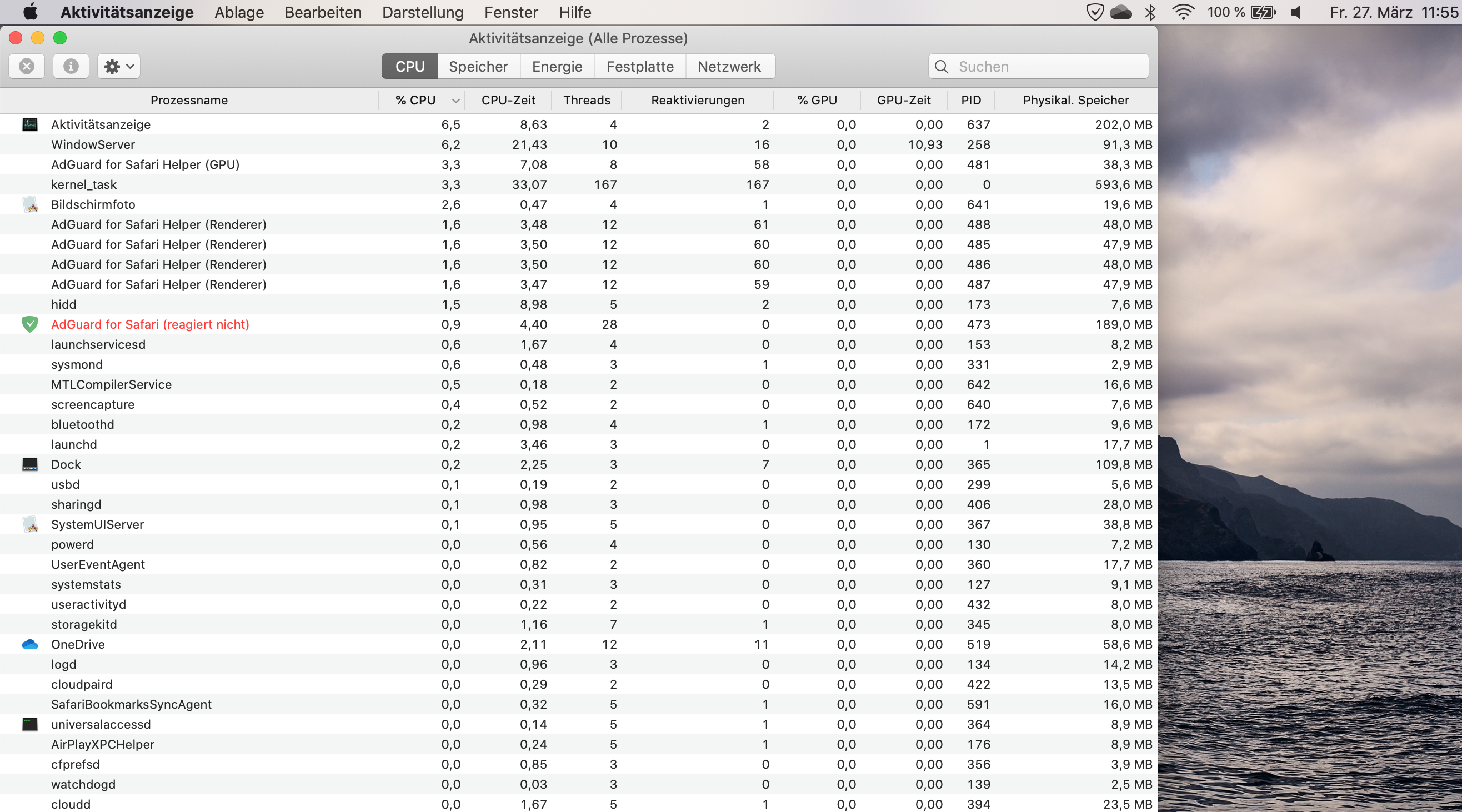Viewport: 1462px width, 812px height.
Task: Click the AdGuard for Safari green shield icon
Action: 30,324
